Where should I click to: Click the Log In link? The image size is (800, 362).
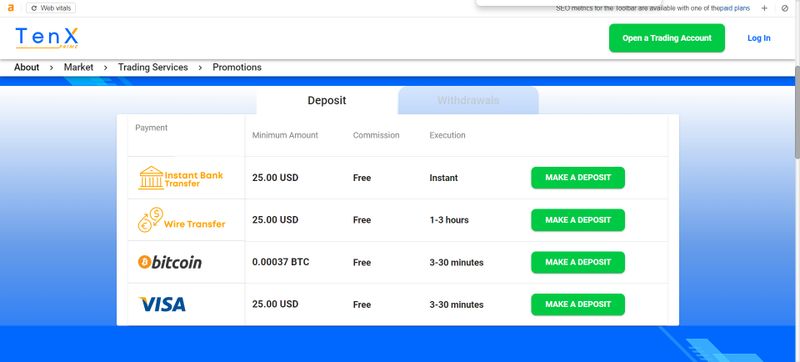tap(759, 38)
